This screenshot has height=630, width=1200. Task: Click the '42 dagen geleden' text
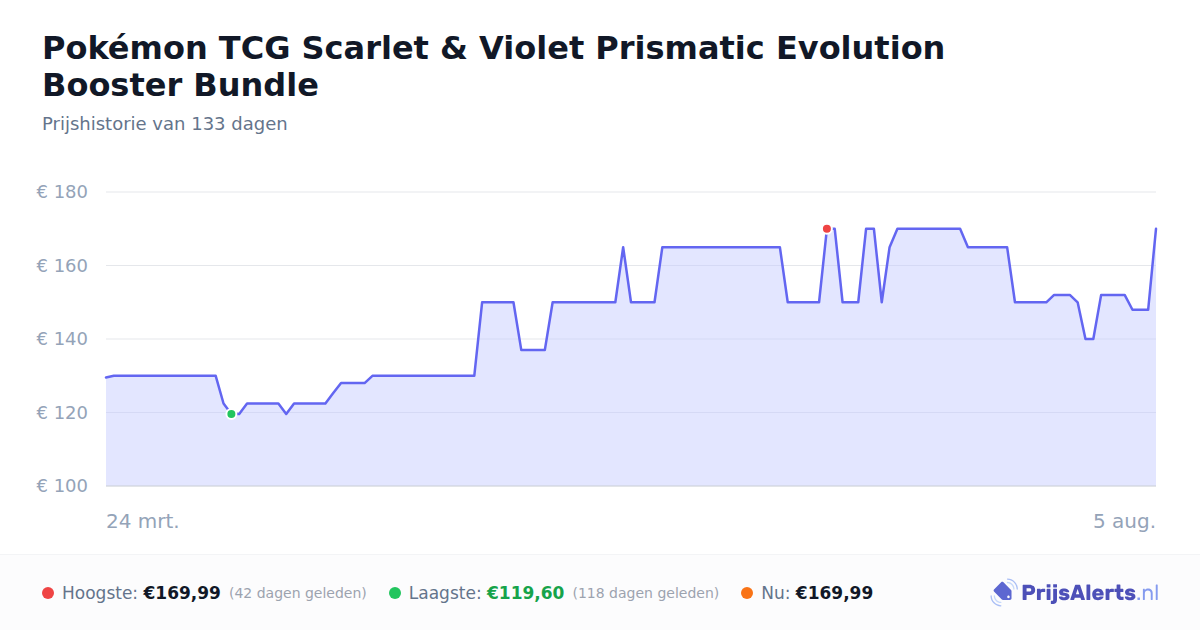tap(298, 593)
